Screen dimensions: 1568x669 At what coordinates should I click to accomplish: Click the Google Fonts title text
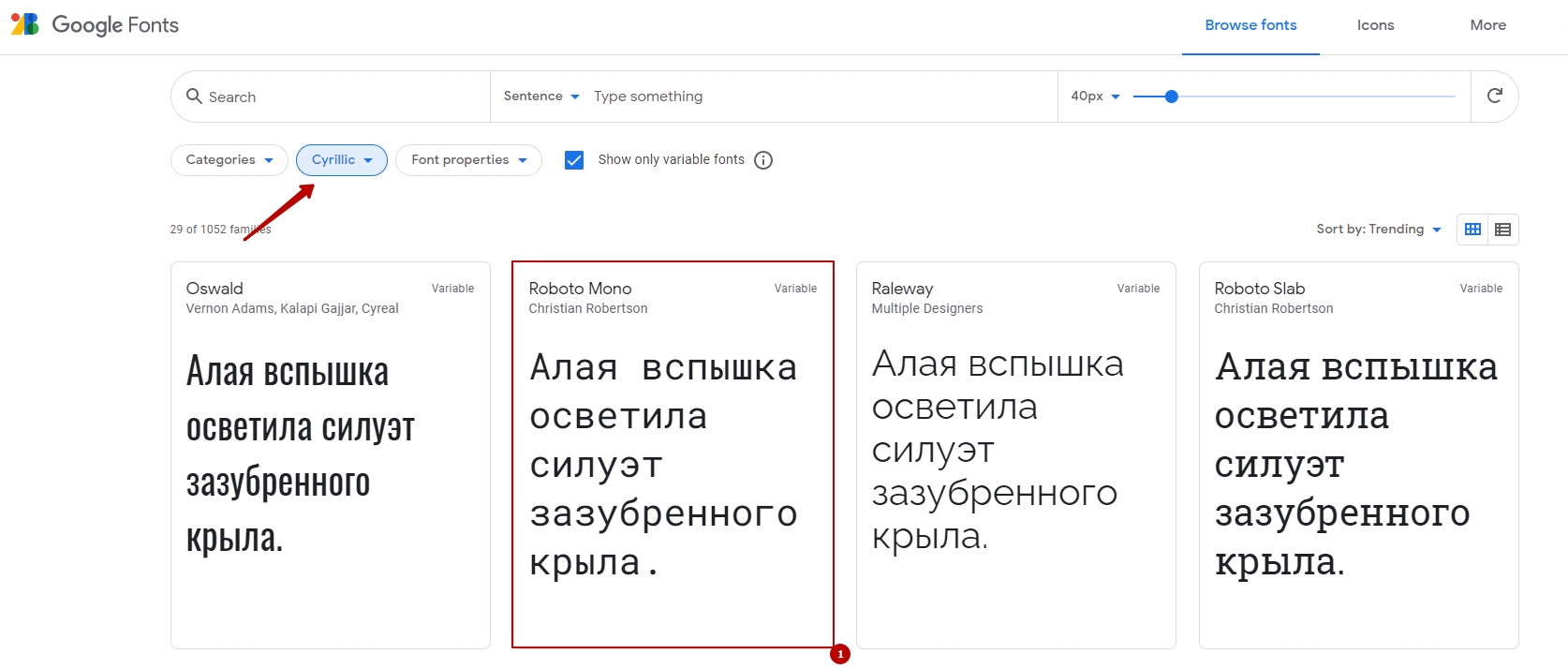click(x=115, y=25)
